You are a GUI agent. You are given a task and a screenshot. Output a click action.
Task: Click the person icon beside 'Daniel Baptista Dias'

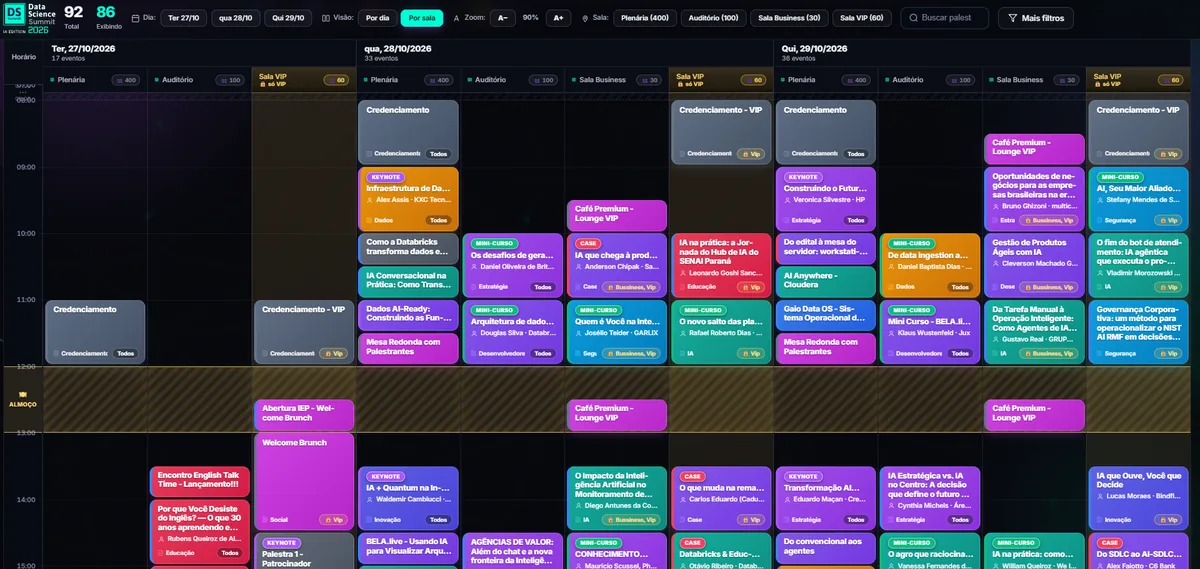[x=891, y=267]
